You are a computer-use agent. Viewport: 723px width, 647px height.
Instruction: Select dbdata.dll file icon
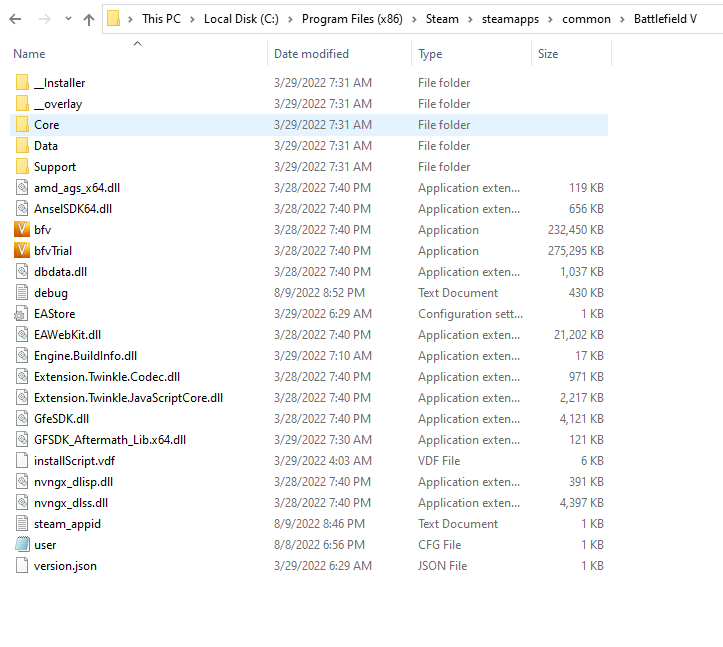coord(22,272)
